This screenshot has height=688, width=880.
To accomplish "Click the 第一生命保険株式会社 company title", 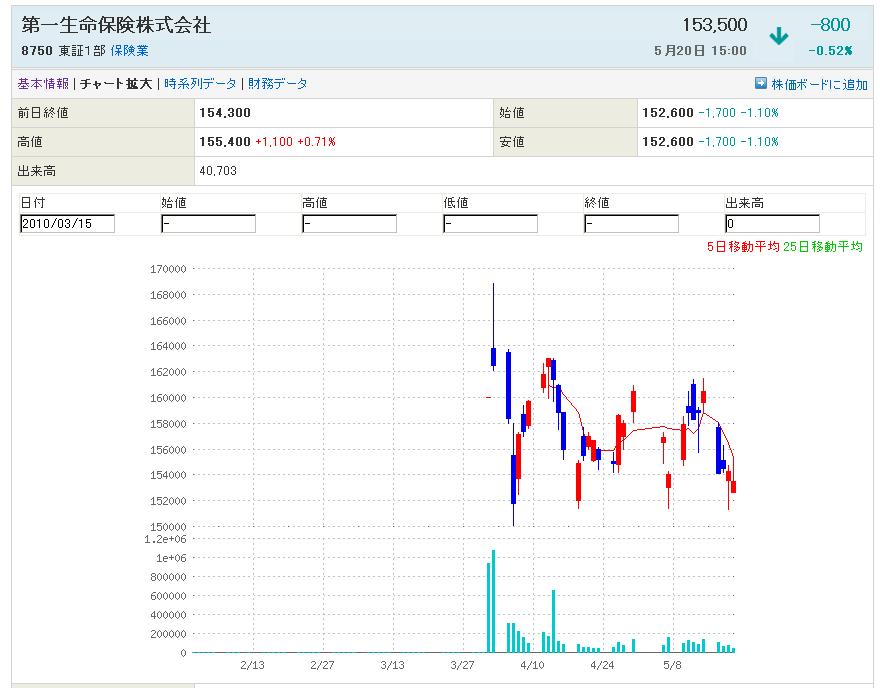I will click(x=116, y=25).
